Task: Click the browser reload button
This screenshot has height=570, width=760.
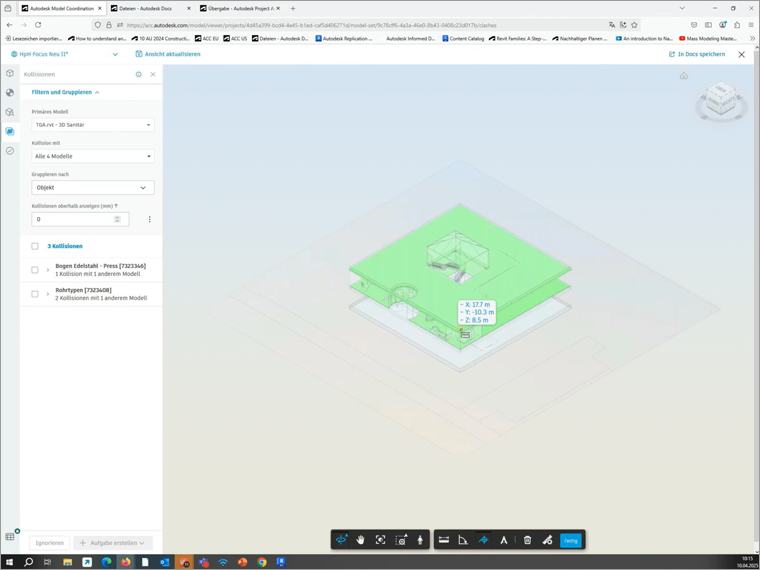Action: click(x=38, y=25)
